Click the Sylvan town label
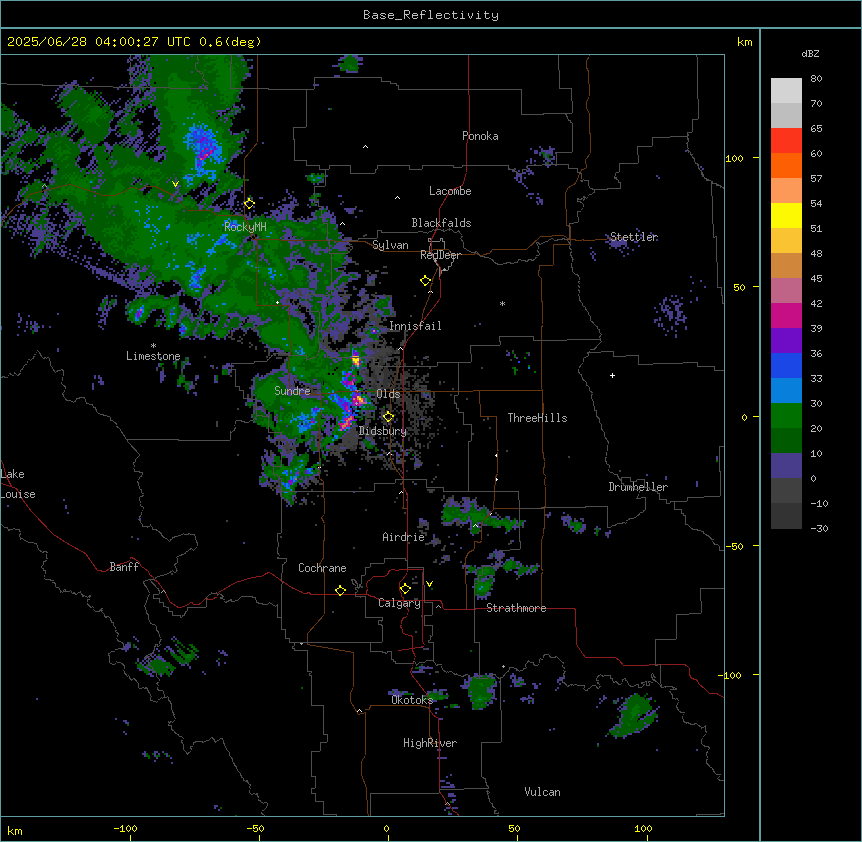 [x=390, y=245]
